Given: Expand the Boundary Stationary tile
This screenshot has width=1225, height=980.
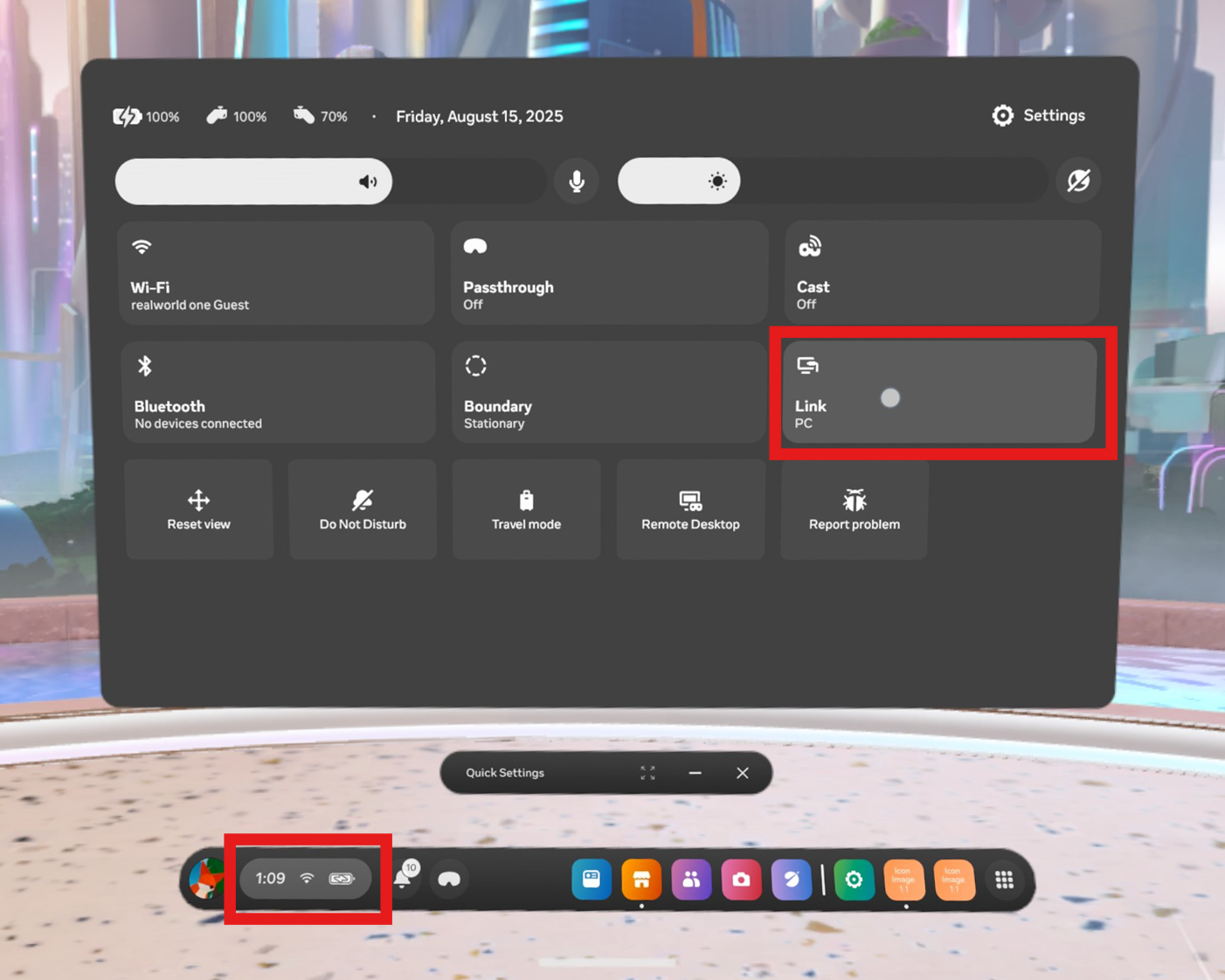Looking at the screenshot, I should pyautogui.click(x=609, y=391).
